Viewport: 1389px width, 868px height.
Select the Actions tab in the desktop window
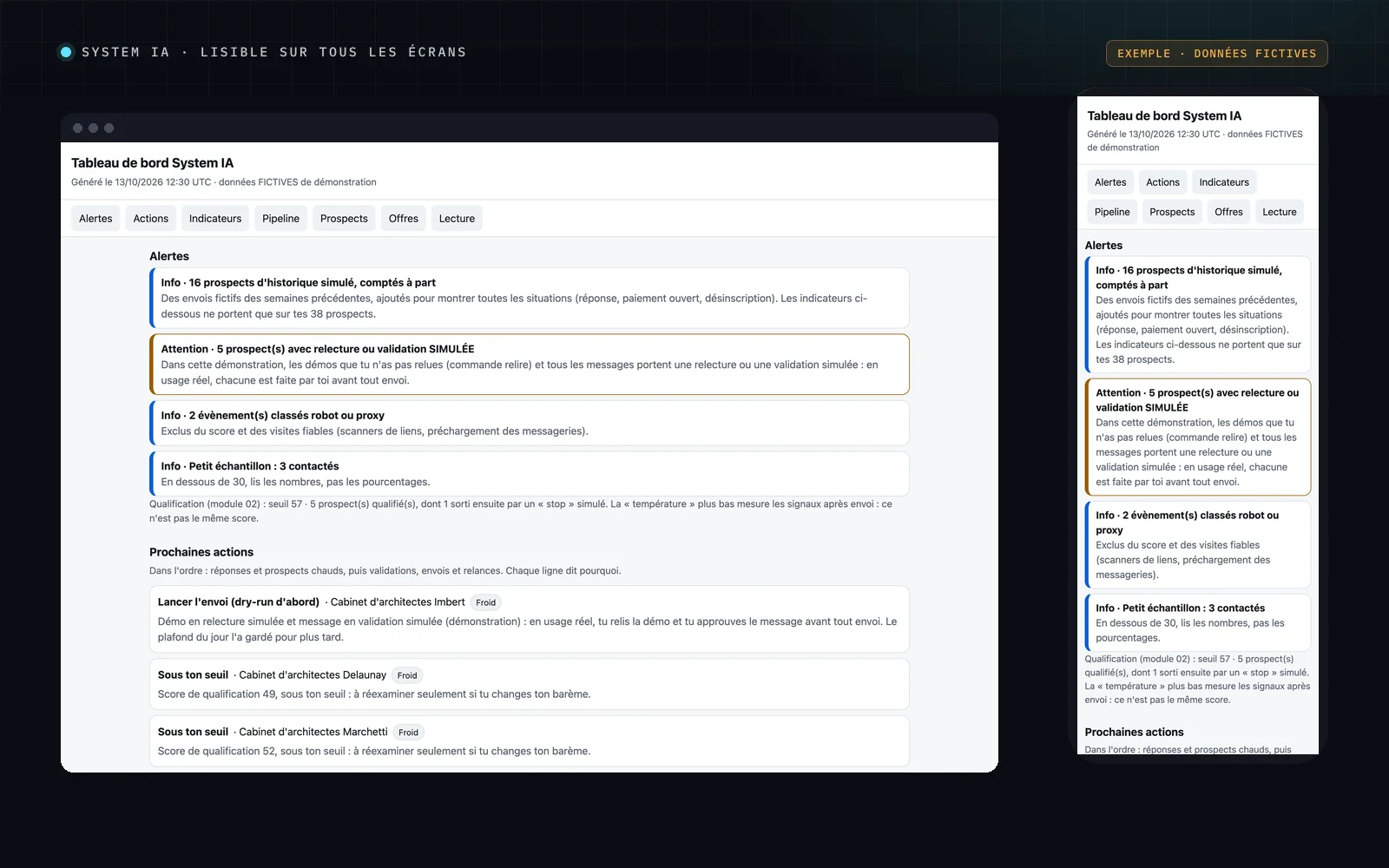pyautogui.click(x=151, y=219)
